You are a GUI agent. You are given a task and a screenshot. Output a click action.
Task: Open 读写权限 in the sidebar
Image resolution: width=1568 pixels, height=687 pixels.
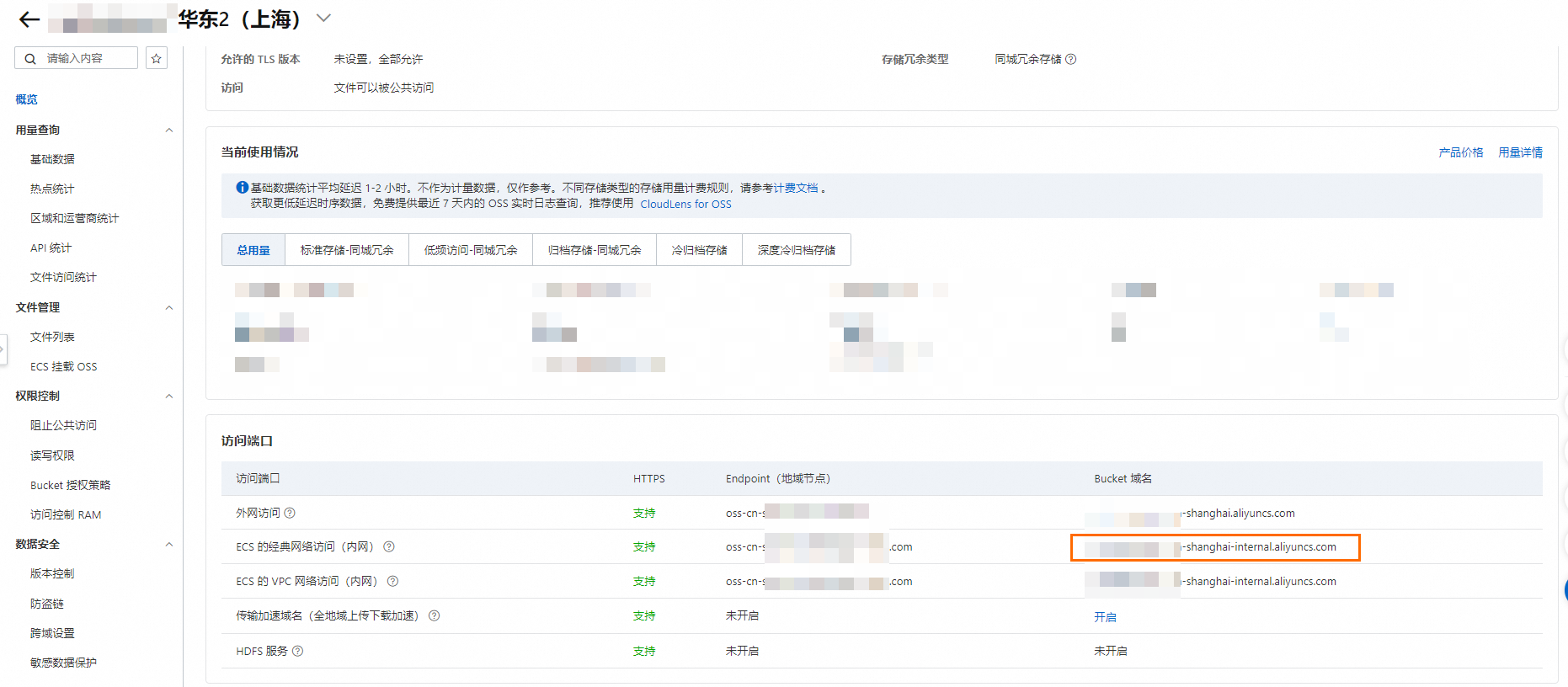coord(52,455)
